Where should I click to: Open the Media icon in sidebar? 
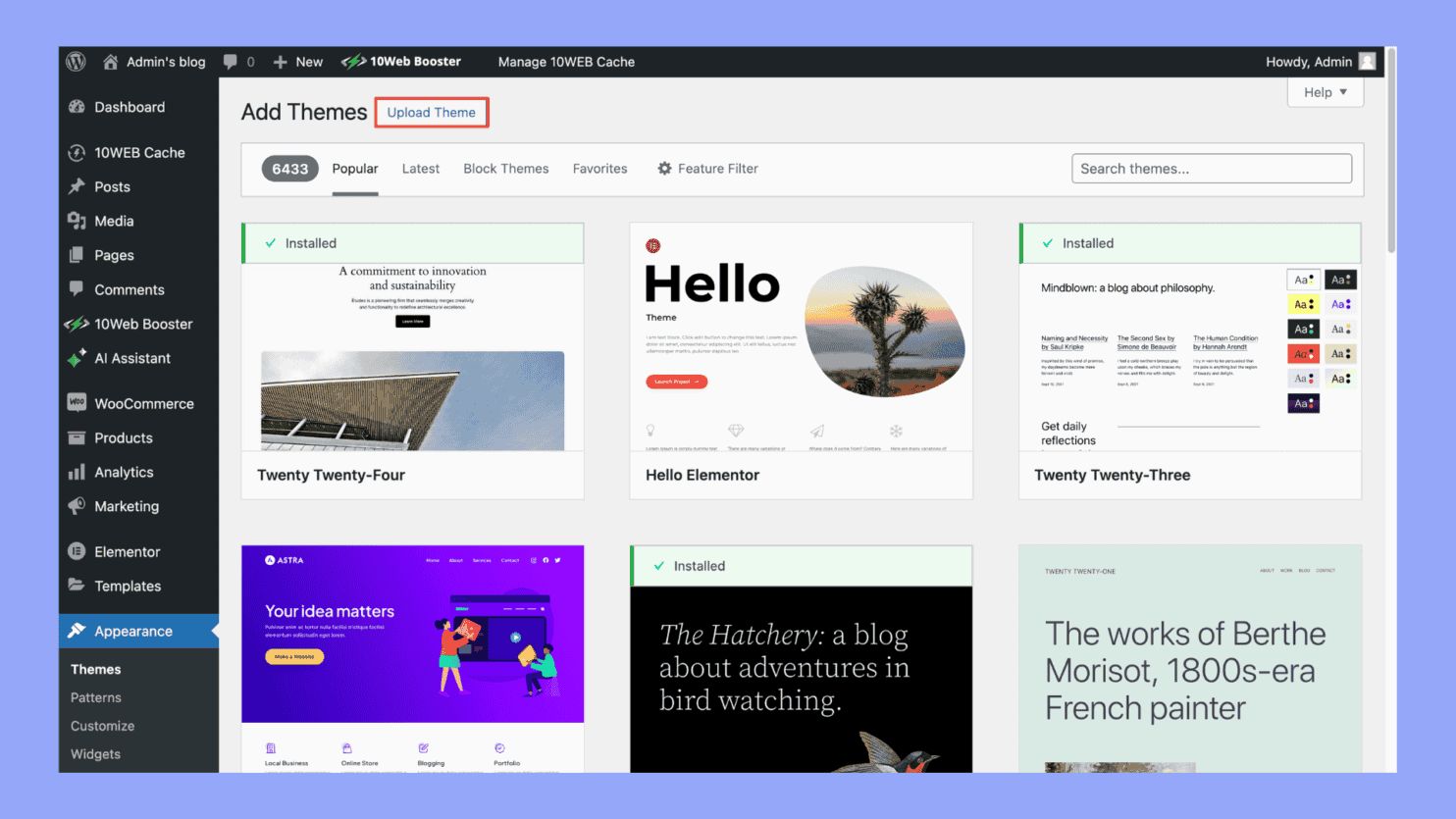click(x=77, y=221)
